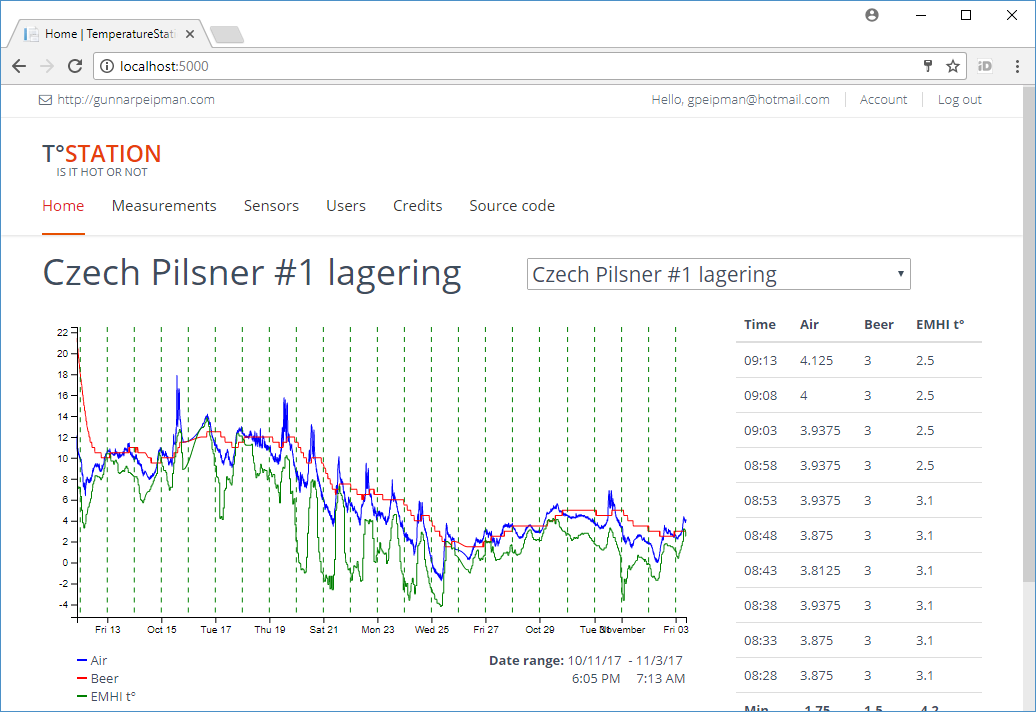Open Chrome three-dot menu
Screen dimensions: 1036x712
click(1017, 66)
